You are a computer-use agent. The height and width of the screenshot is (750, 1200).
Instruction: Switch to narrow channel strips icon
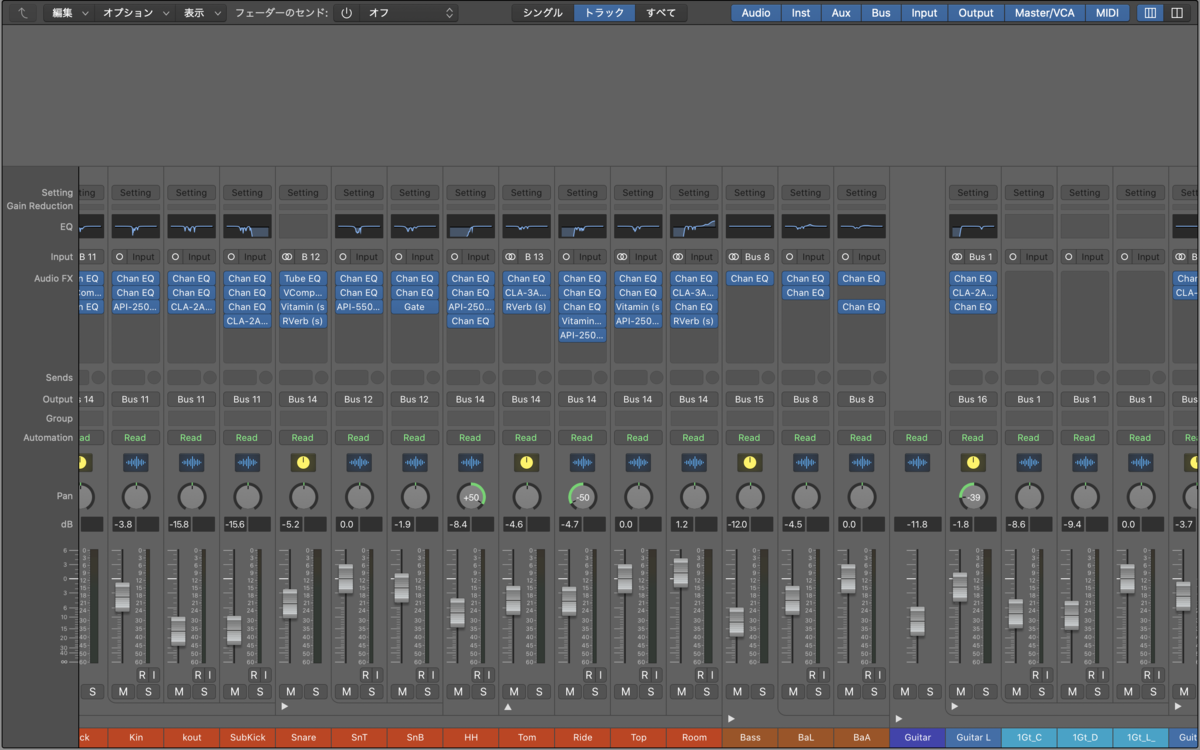click(1150, 13)
